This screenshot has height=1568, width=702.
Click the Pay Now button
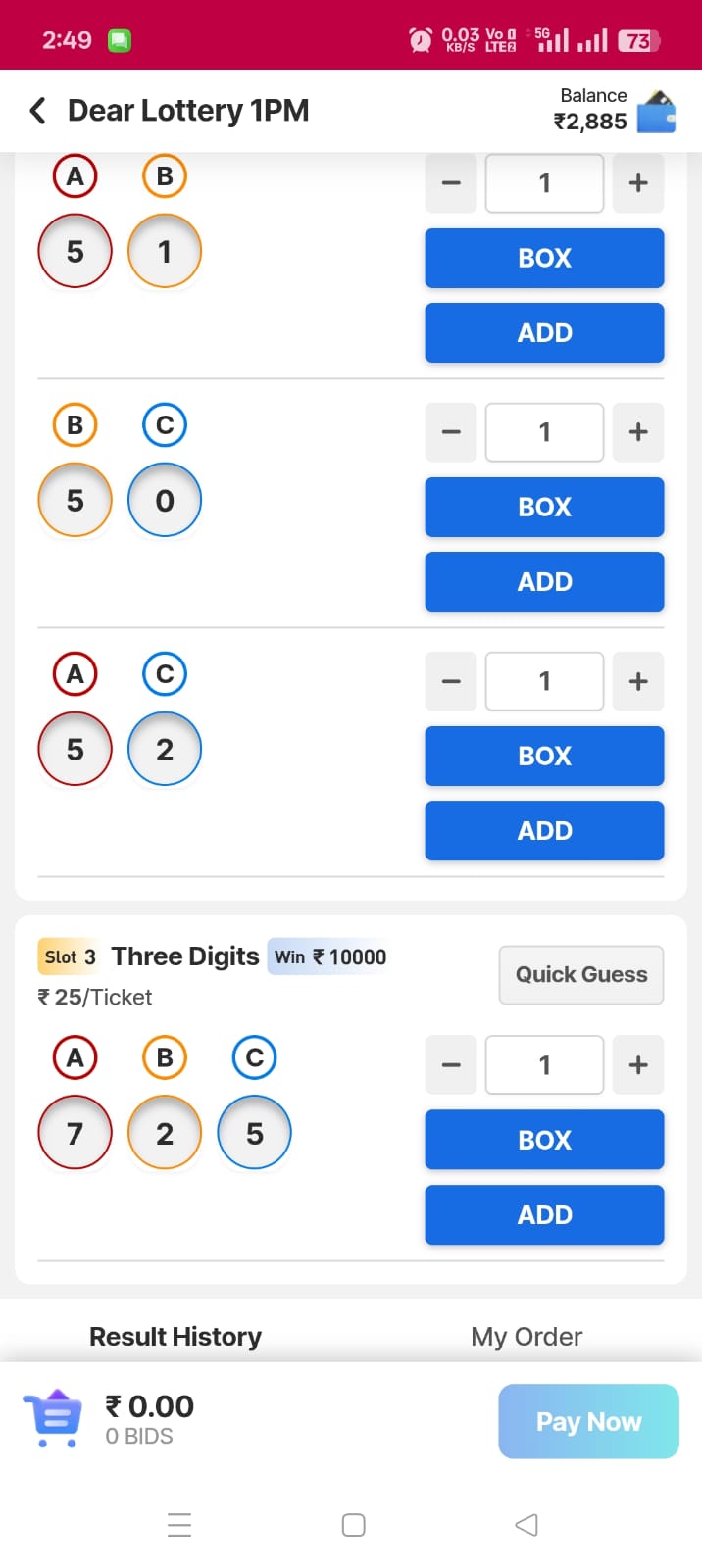tap(588, 1421)
